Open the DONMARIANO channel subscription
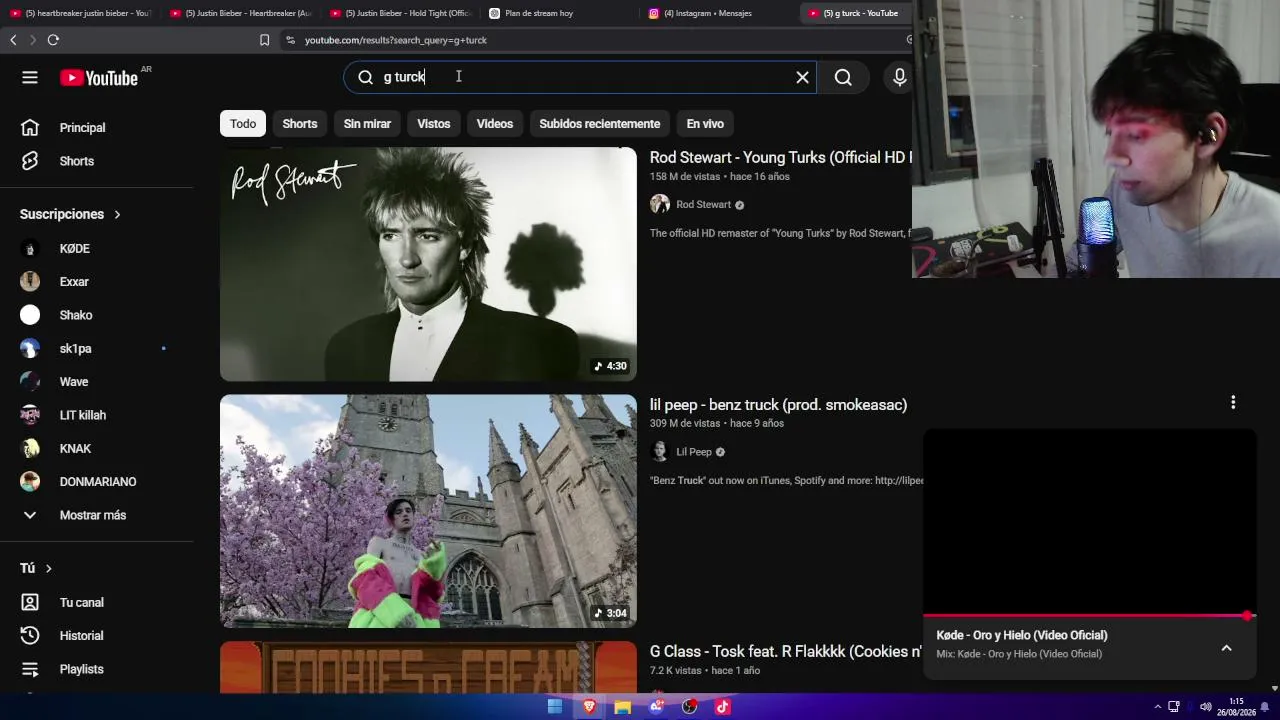This screenshot has height=720, width=1280. pos(96,482)
